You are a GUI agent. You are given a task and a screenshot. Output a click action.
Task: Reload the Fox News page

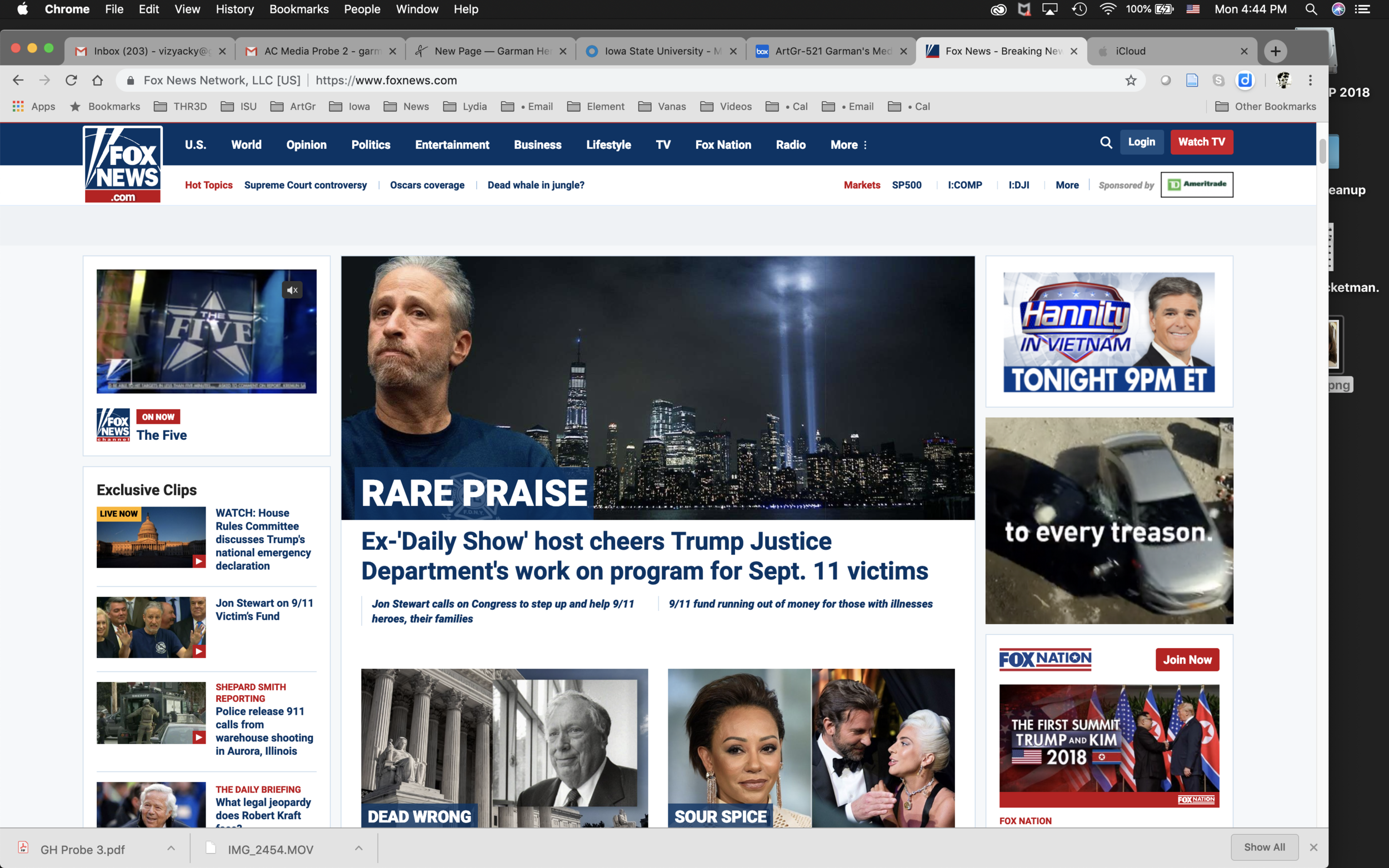tap(71, 81)
